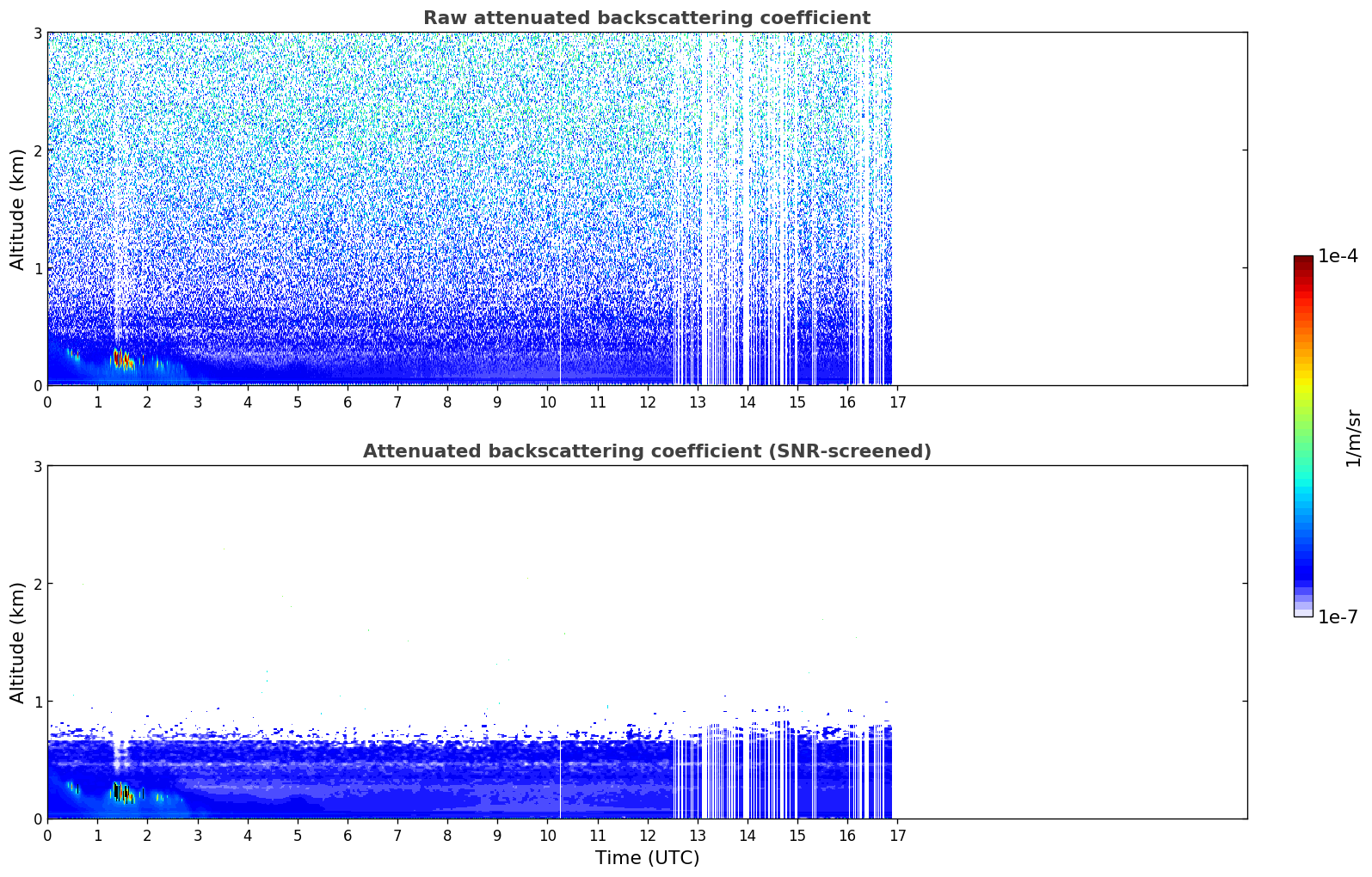Click time tick "5" under the top plot
This screenshot has width=1372, height=877.
[x=298, y=402]
